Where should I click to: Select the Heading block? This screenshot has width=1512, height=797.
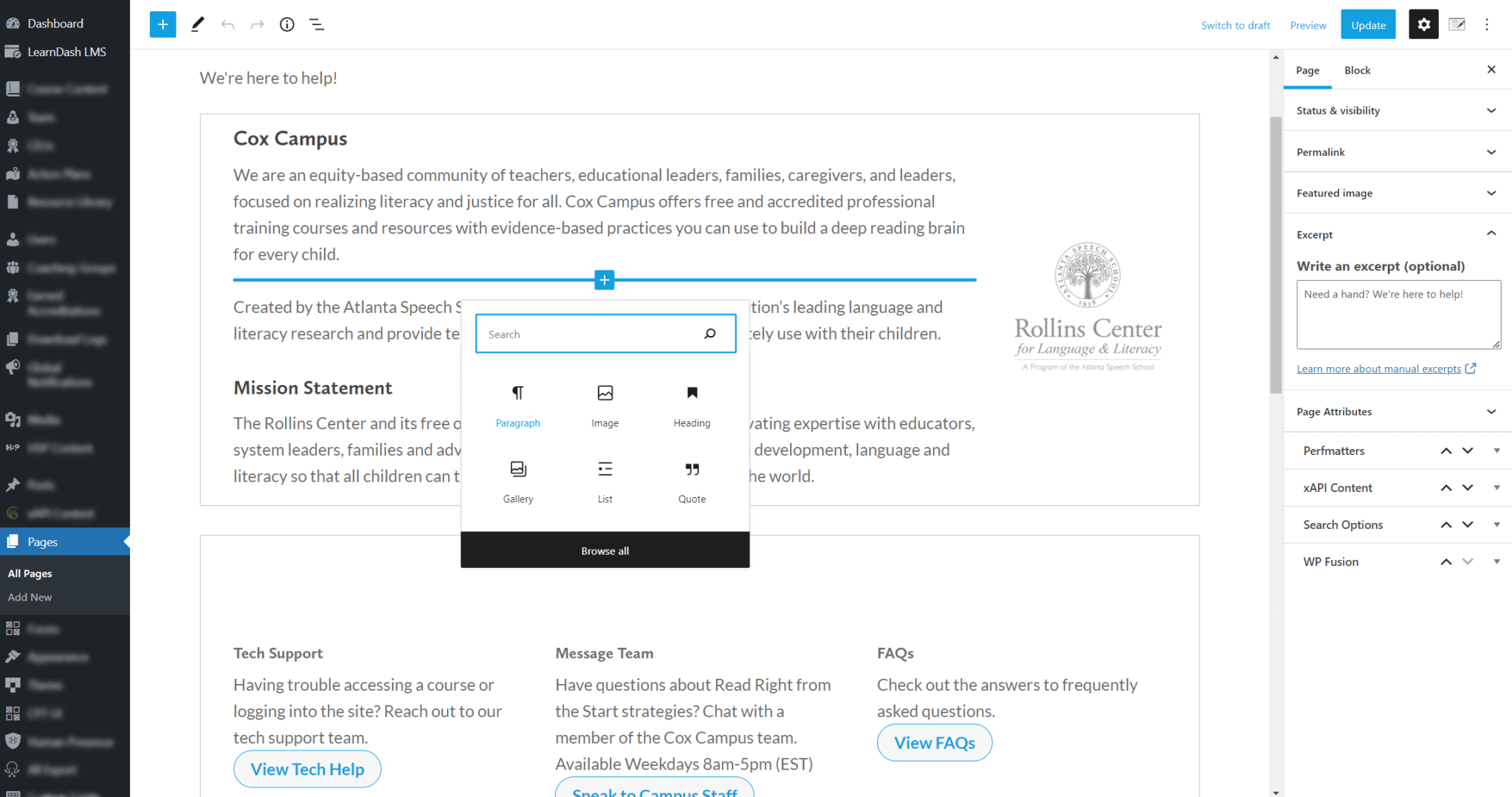[692, 405]
